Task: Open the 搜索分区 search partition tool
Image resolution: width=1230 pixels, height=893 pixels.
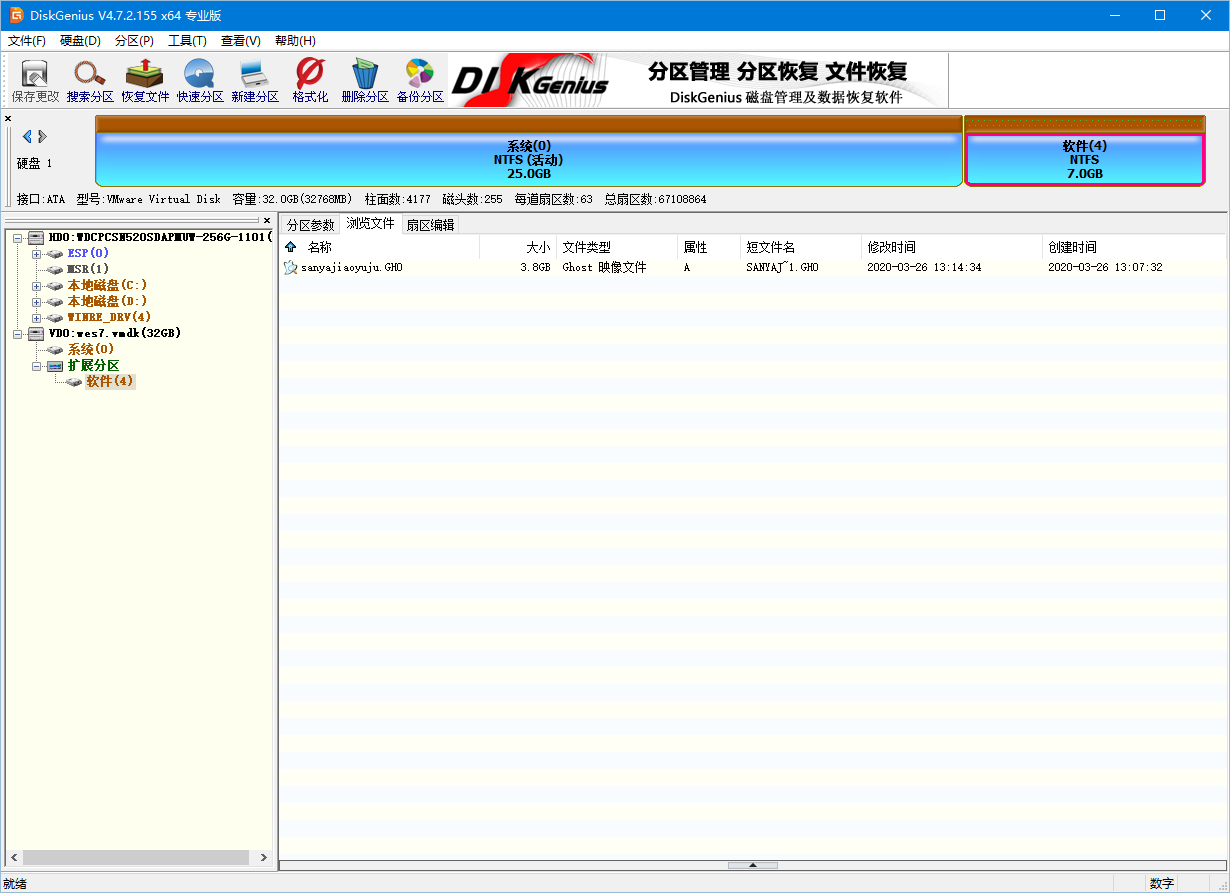Action: [x=90, y=80]
